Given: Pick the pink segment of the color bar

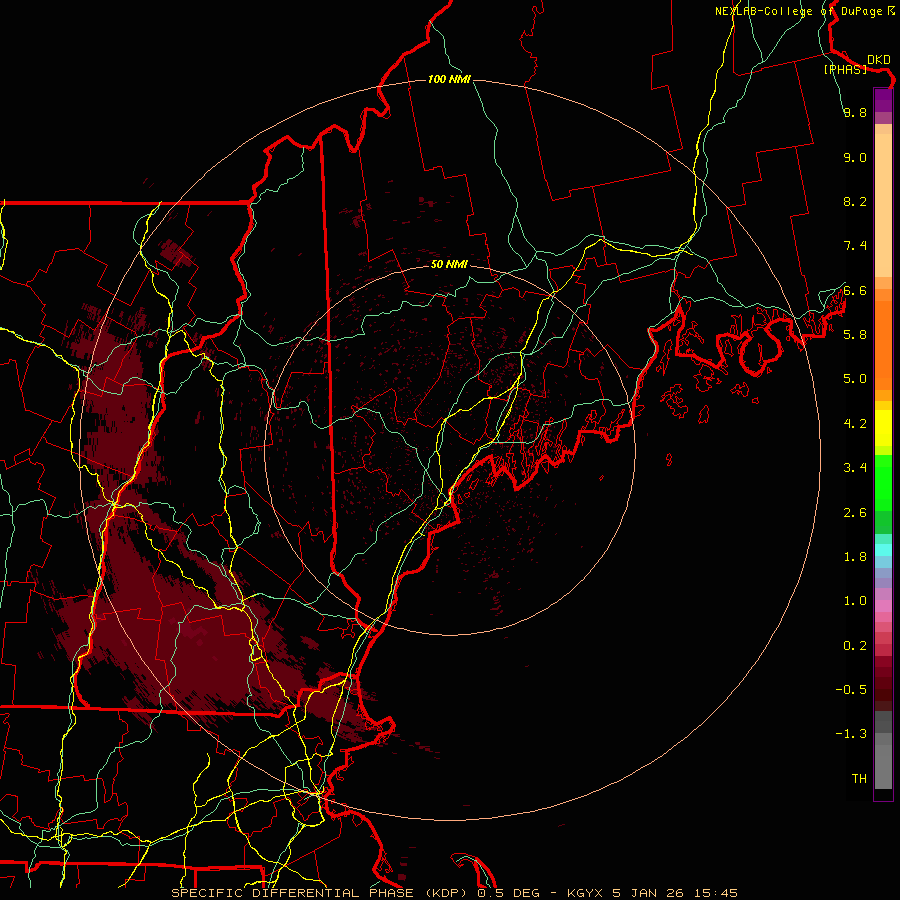Looking at the screenshot, I should [x=883, y=606].
